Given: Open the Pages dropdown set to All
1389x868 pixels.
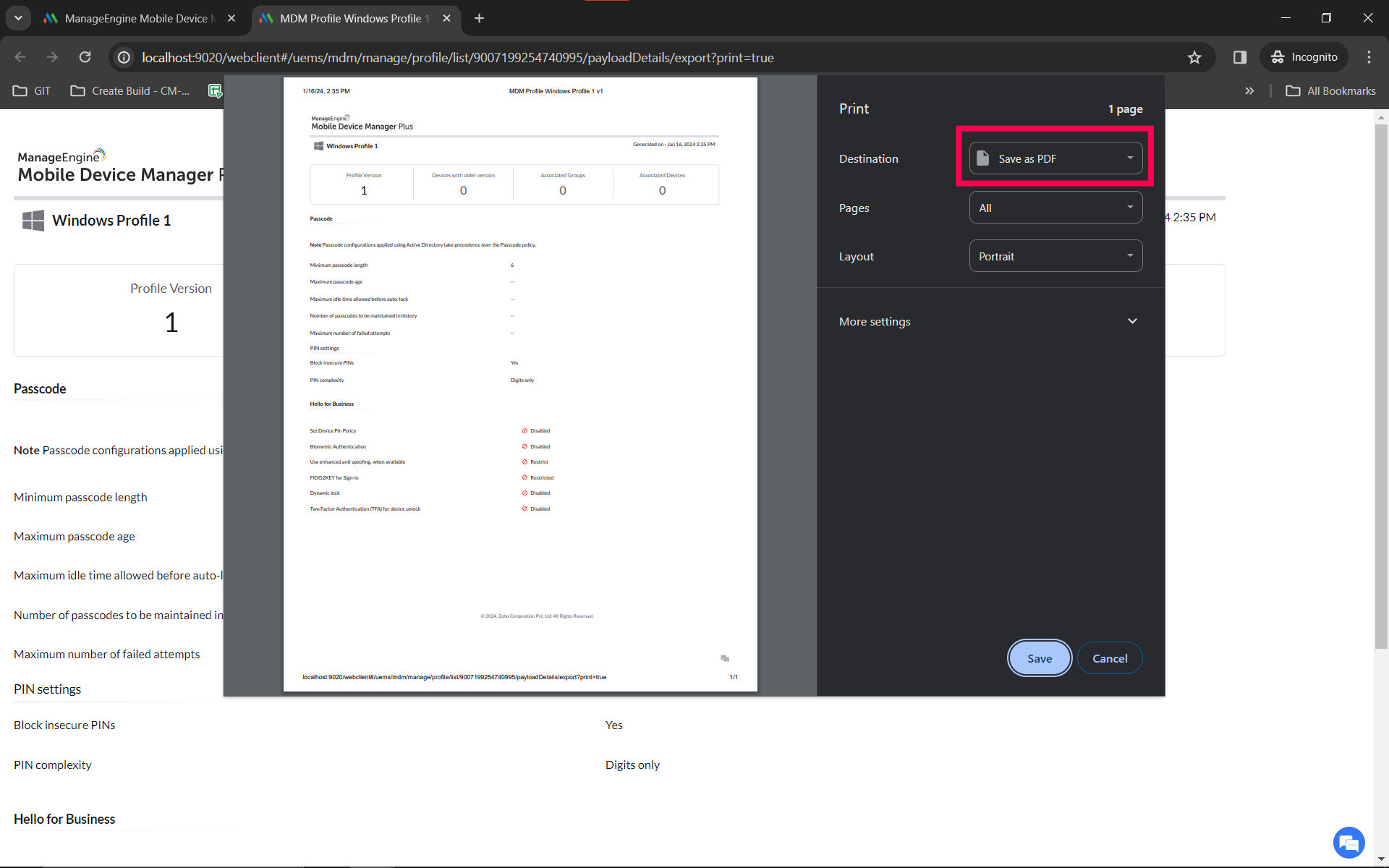Looking at the screenshot, I should coord(1055,208).
